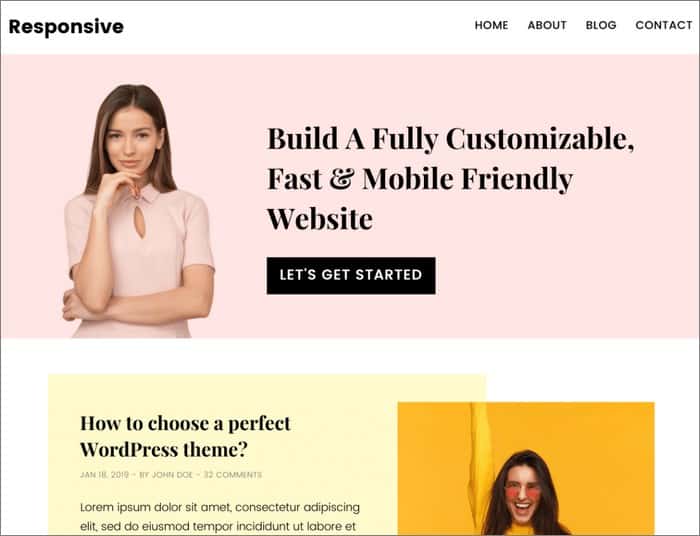Click the LET'S GET STARTED button
This screenshot has width=700, height=536.
351,275
